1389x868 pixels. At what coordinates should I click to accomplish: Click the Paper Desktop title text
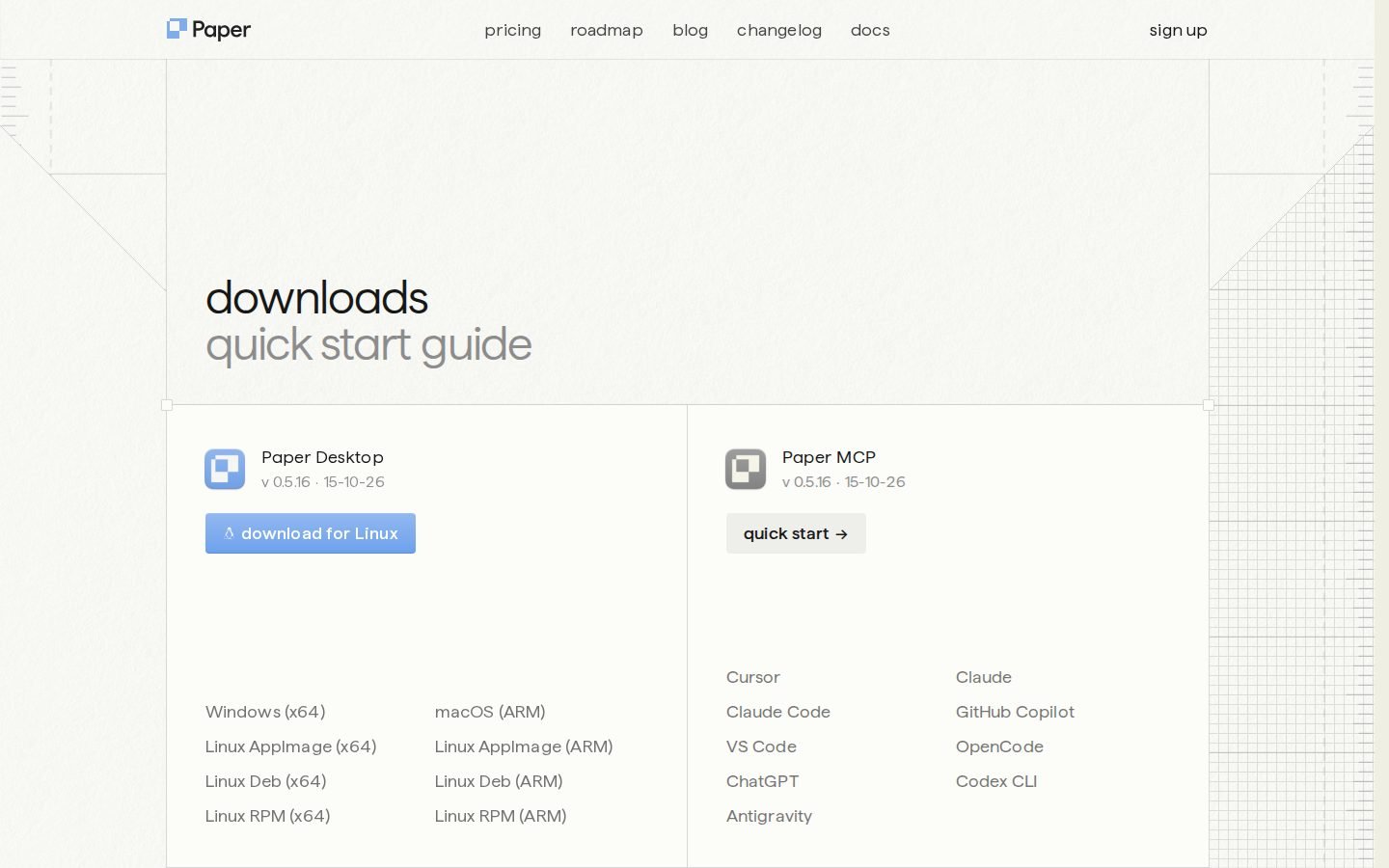click(322, 457)
